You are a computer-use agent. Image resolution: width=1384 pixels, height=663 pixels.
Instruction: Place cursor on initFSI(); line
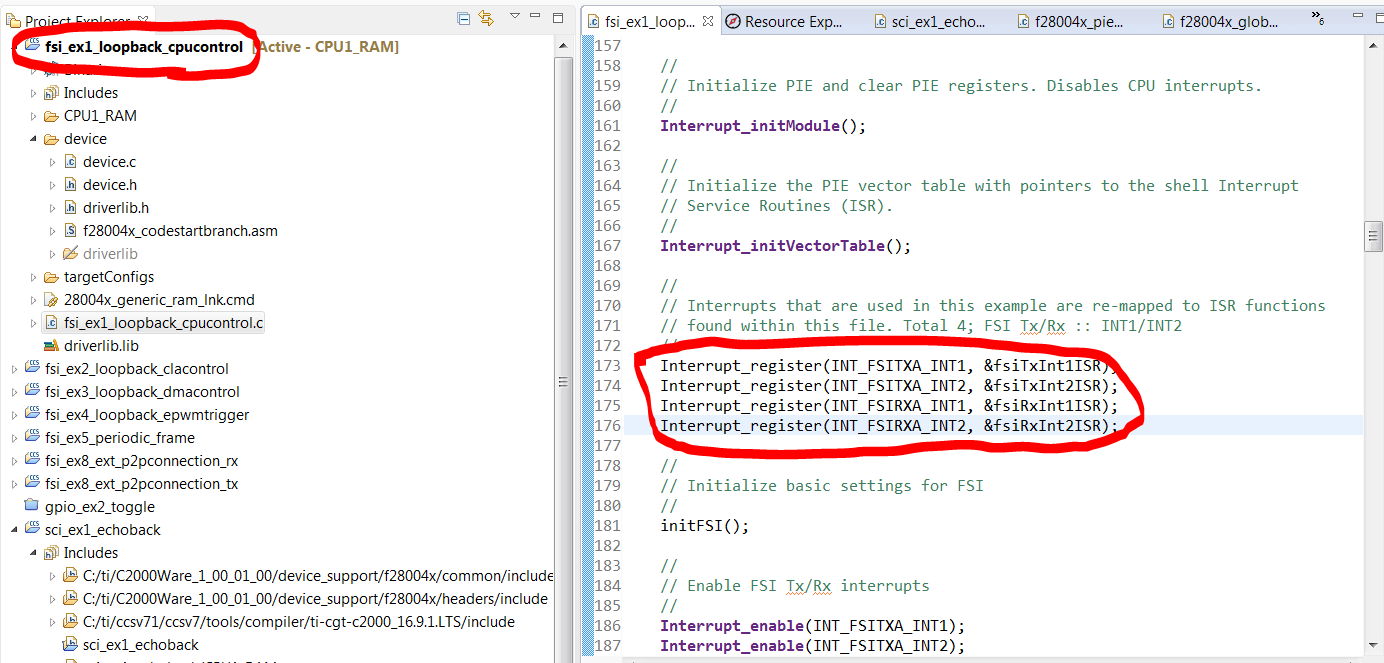(x=704, y=526)
